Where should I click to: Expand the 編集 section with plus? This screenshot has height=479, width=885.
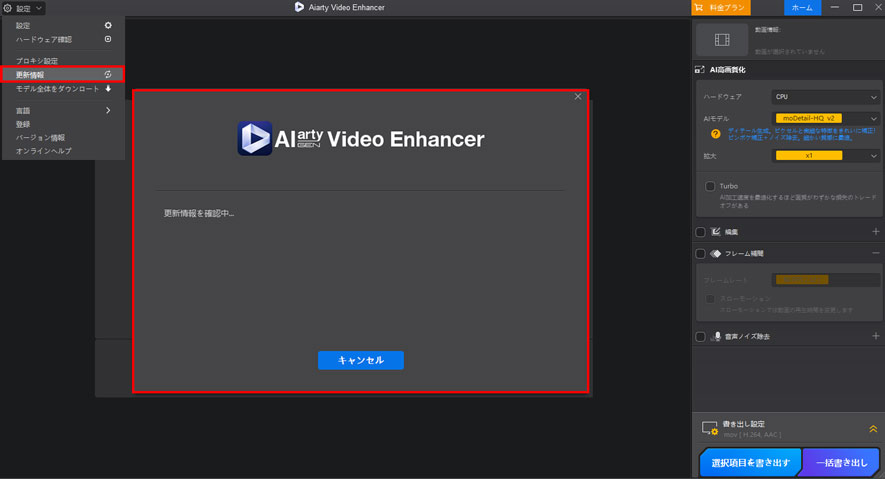(x=875, y=231)
